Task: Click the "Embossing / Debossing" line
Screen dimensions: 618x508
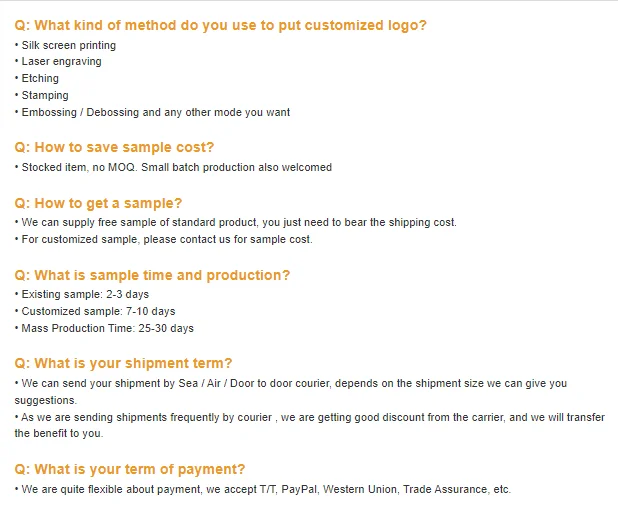Action: click(x=155, y=112)
